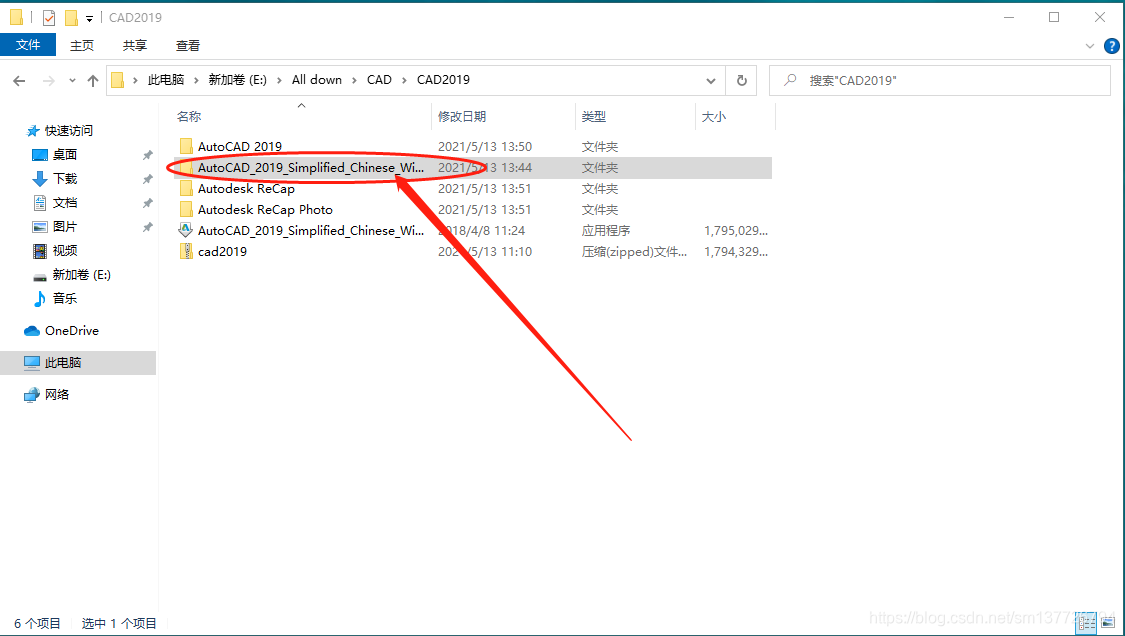
Task: Click the cad2019 file name
Action: (222, 251)
